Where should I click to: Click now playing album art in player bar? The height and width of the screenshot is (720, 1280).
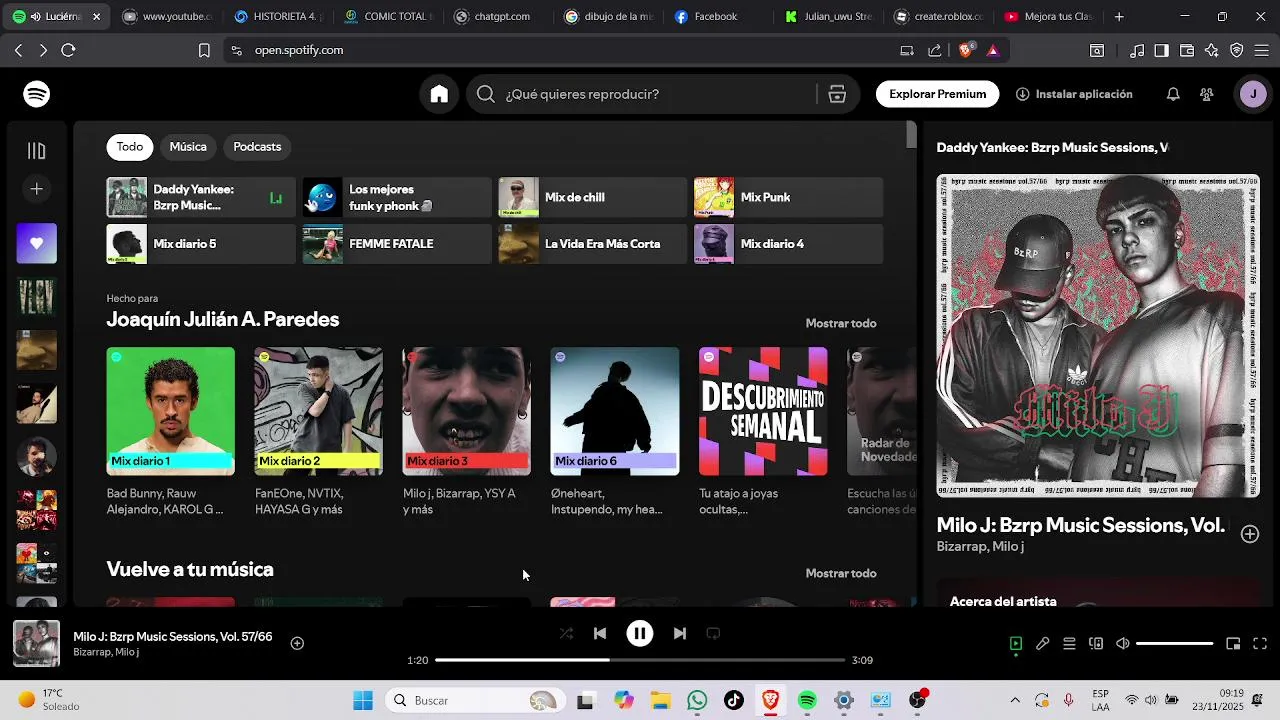click(36, 644)
